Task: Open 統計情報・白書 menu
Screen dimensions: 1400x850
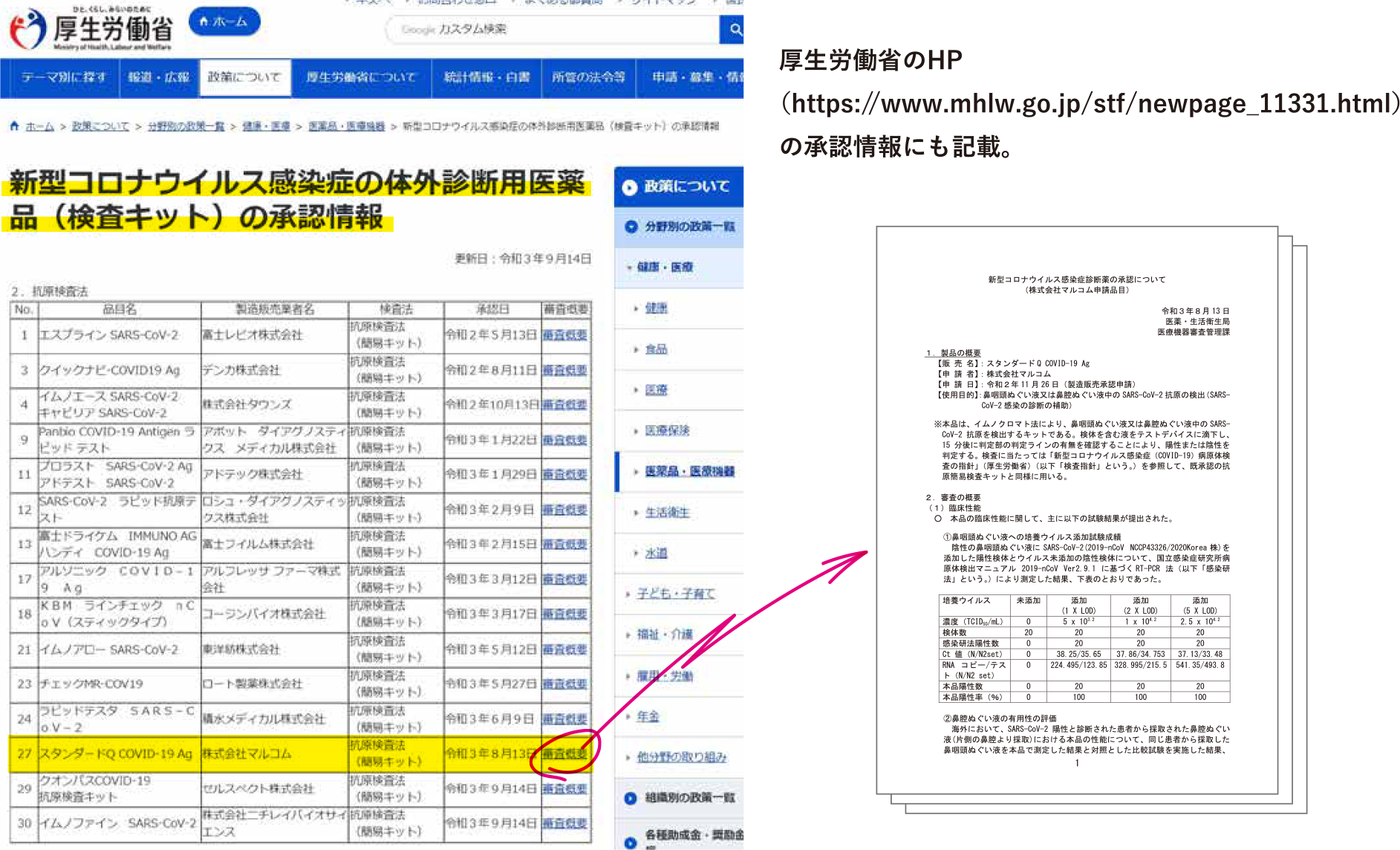Action: pyautogui.click(x=486, y=77)
